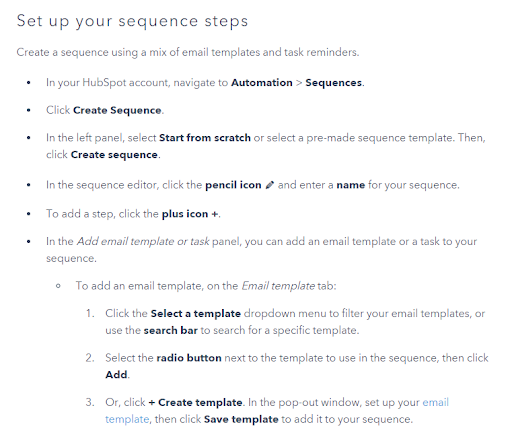Click the bold word 'name'

[x=351, y=185]
